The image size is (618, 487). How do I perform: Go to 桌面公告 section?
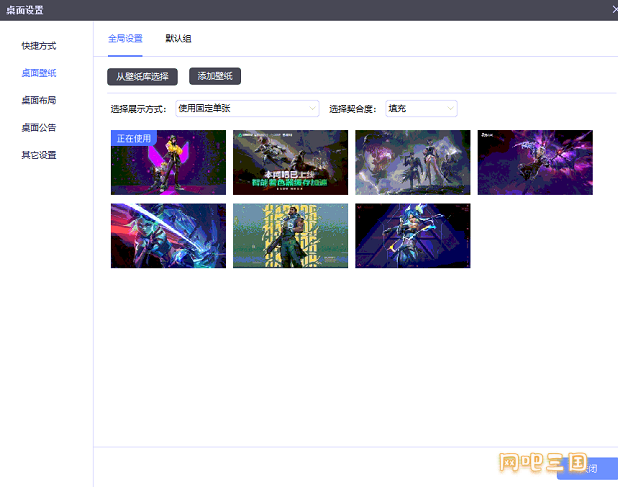tap(39, 128)
